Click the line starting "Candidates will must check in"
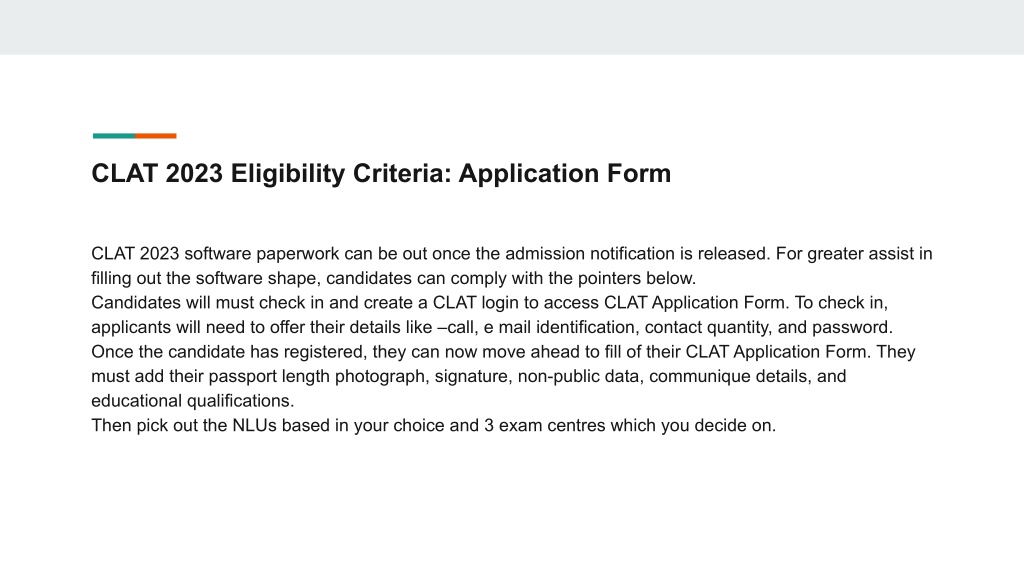Image resolution: width=1024 pixels, height=576 pixels. tap(489, 302)
